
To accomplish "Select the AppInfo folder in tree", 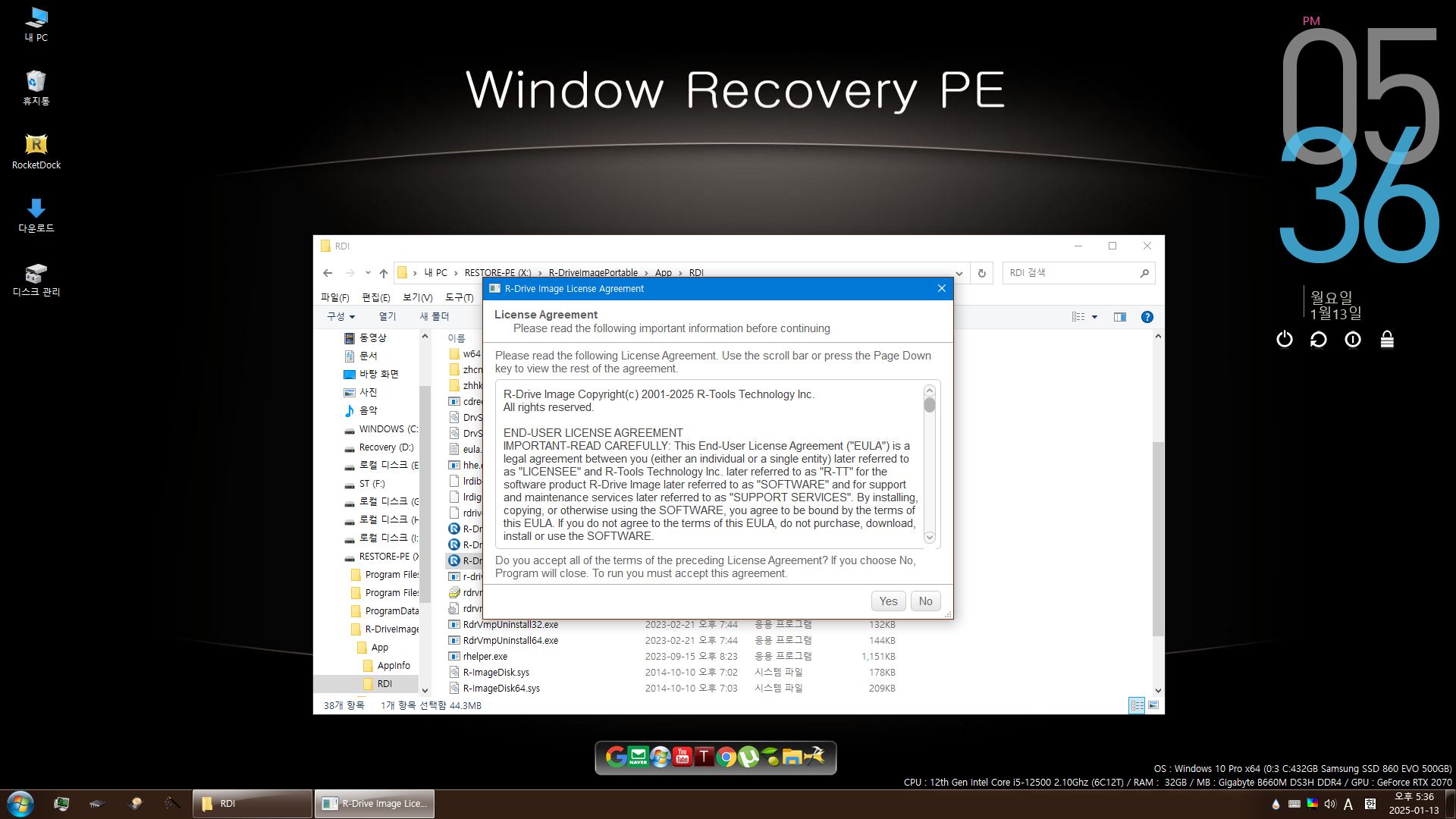I will pyautogui.click(x=393, y=665).
